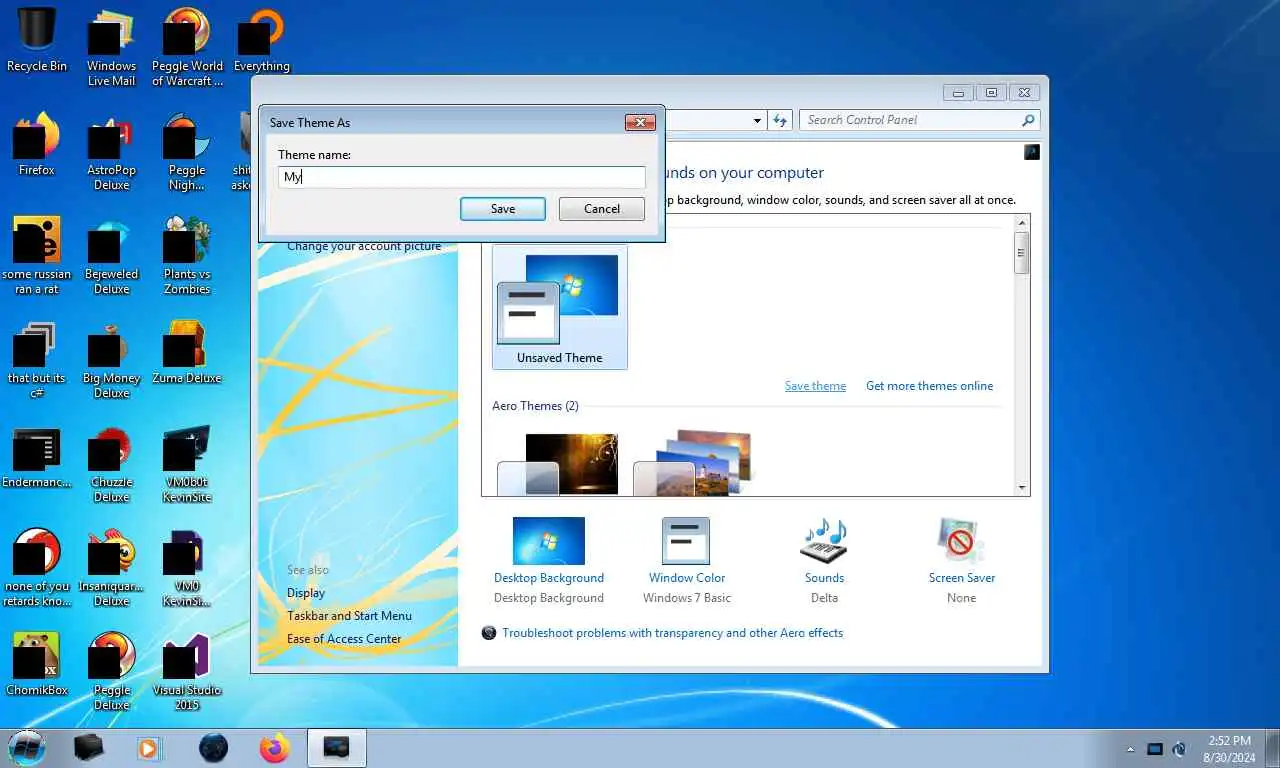Open Sounds settings labeled Delta
1280x768 pixels.
pos(824,561)
